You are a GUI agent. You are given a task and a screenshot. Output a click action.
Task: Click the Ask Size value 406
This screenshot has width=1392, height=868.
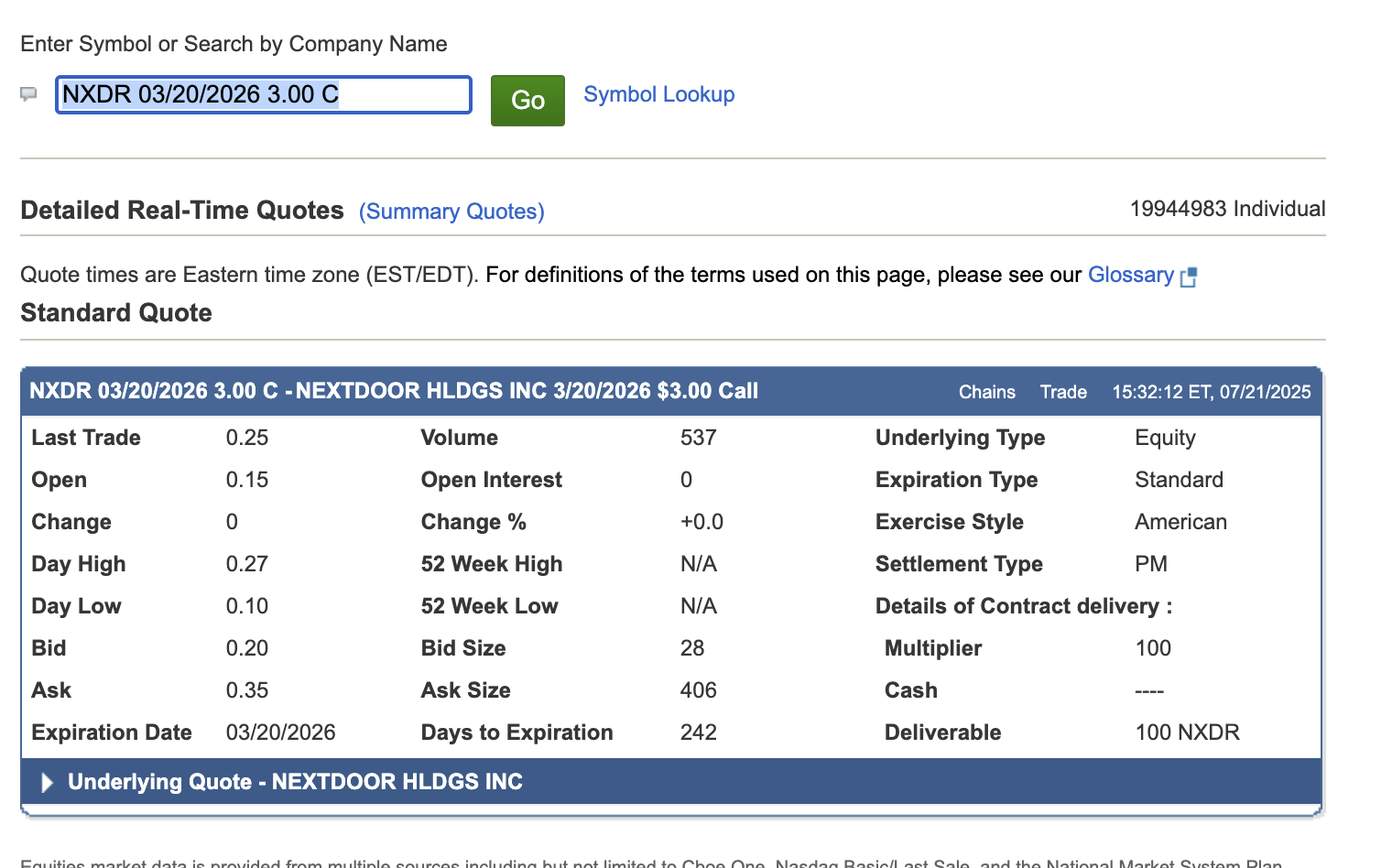(x=699, y=690)
